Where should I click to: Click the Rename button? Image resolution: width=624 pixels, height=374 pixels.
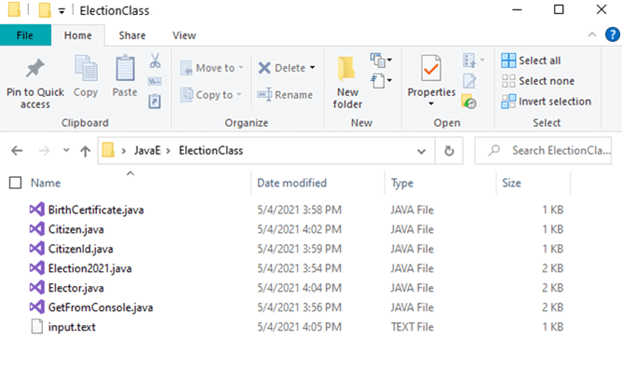tap(285, 95)
